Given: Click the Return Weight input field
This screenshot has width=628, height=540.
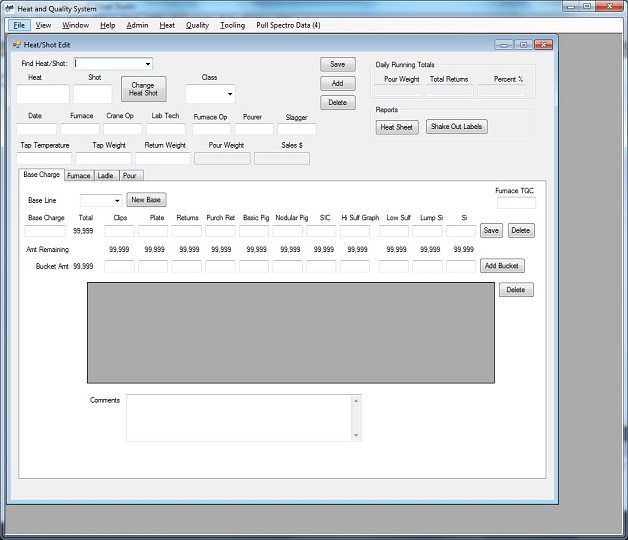Looking at the screenshot, I should [x=163, y=158].
